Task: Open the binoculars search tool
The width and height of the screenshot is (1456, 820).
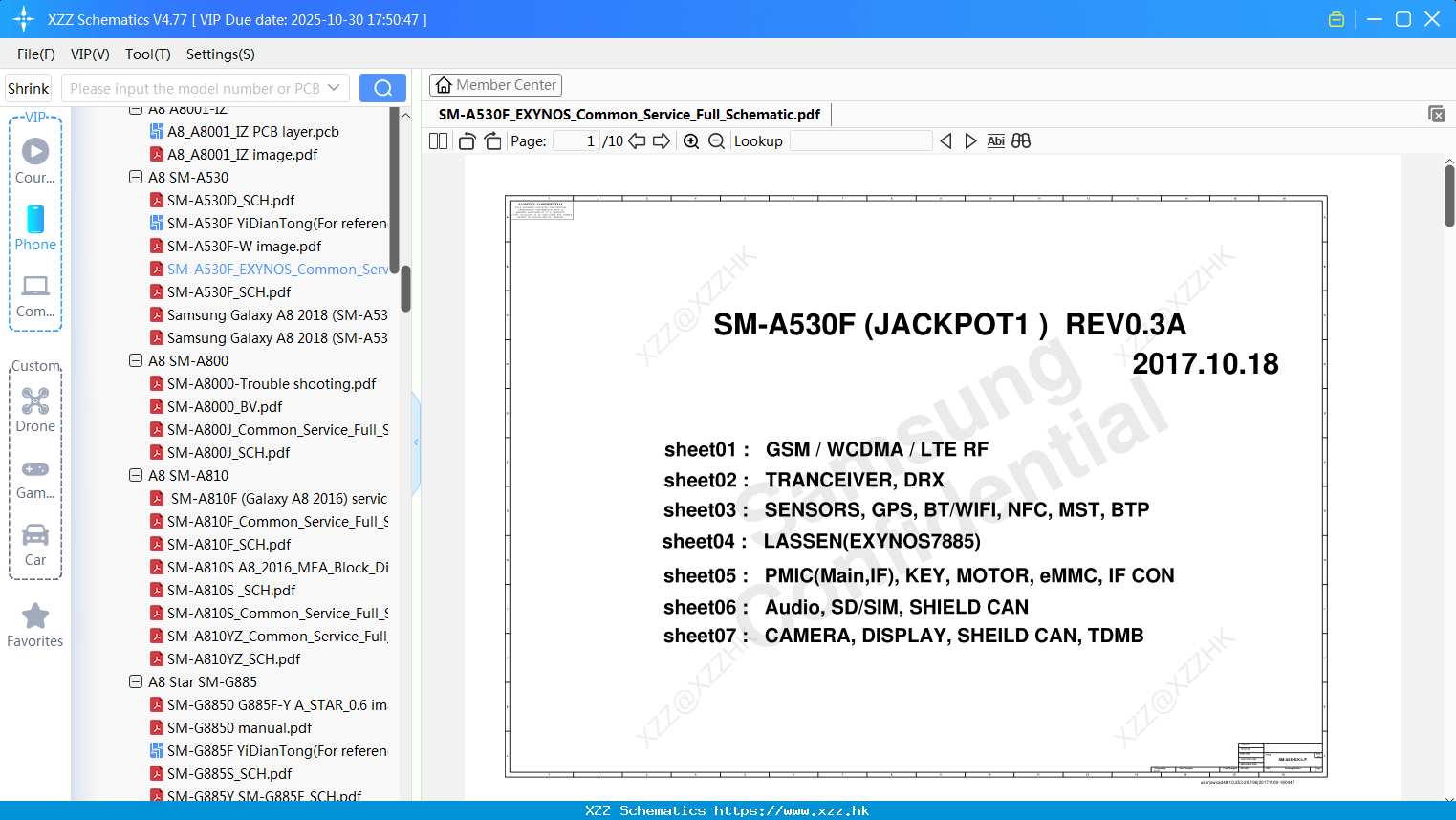Action: 1021,141
